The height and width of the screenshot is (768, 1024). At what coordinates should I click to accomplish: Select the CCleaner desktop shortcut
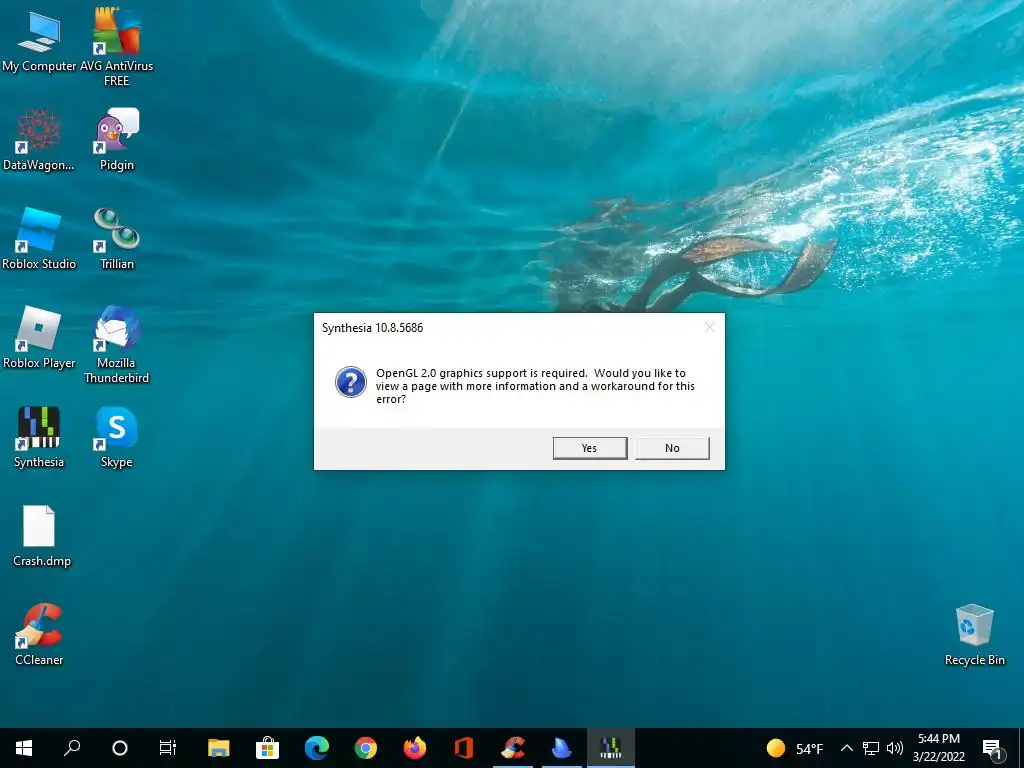(x=39, y=634)
